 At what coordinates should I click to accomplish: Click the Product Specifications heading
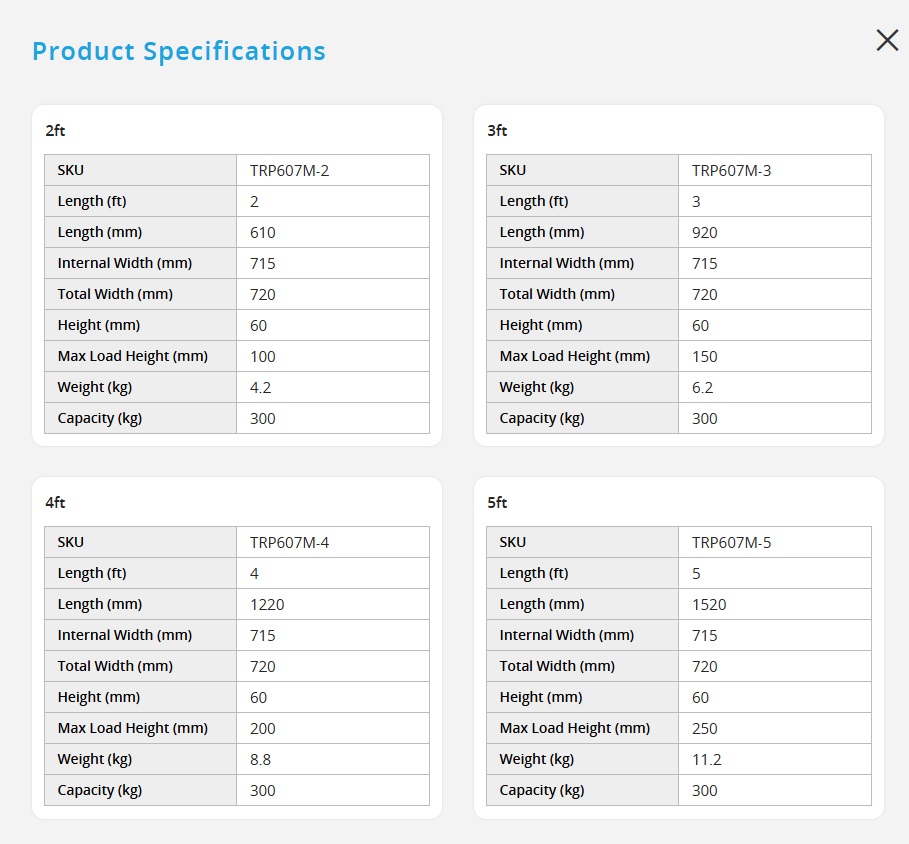pyautogui.click(x=179, y=51)
